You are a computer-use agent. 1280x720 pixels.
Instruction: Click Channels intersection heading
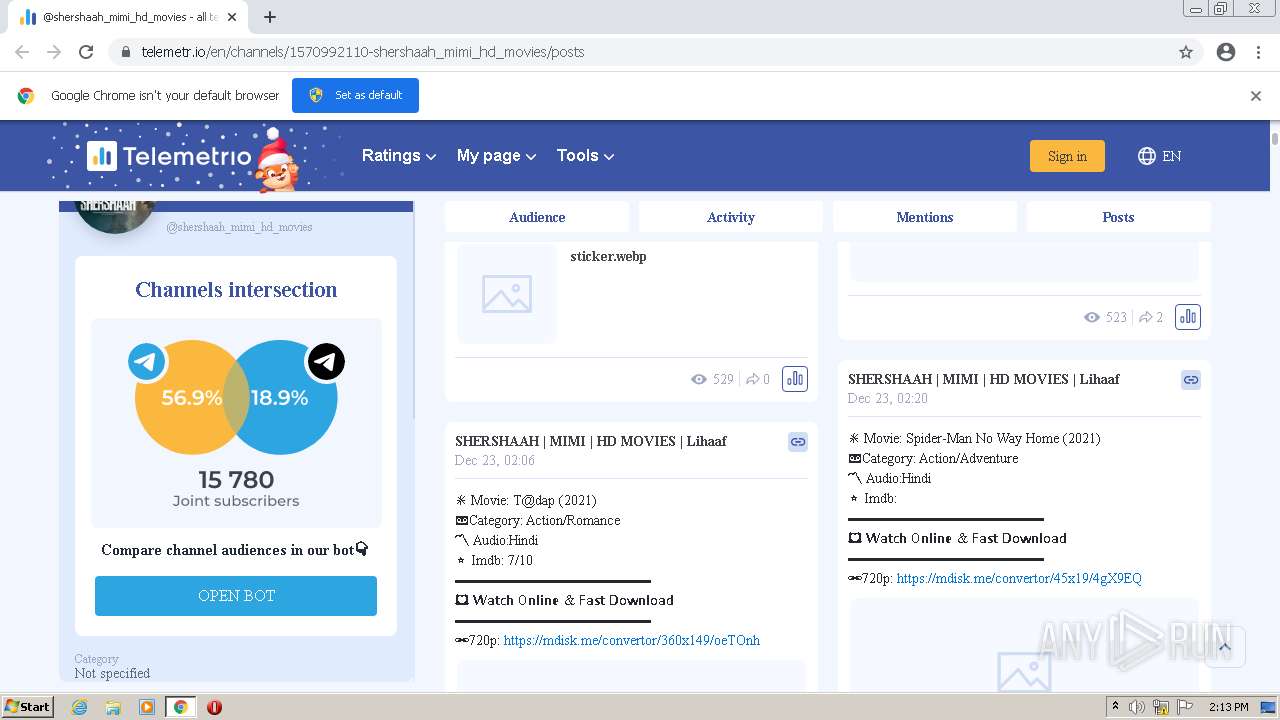click(x=236, y=290)
